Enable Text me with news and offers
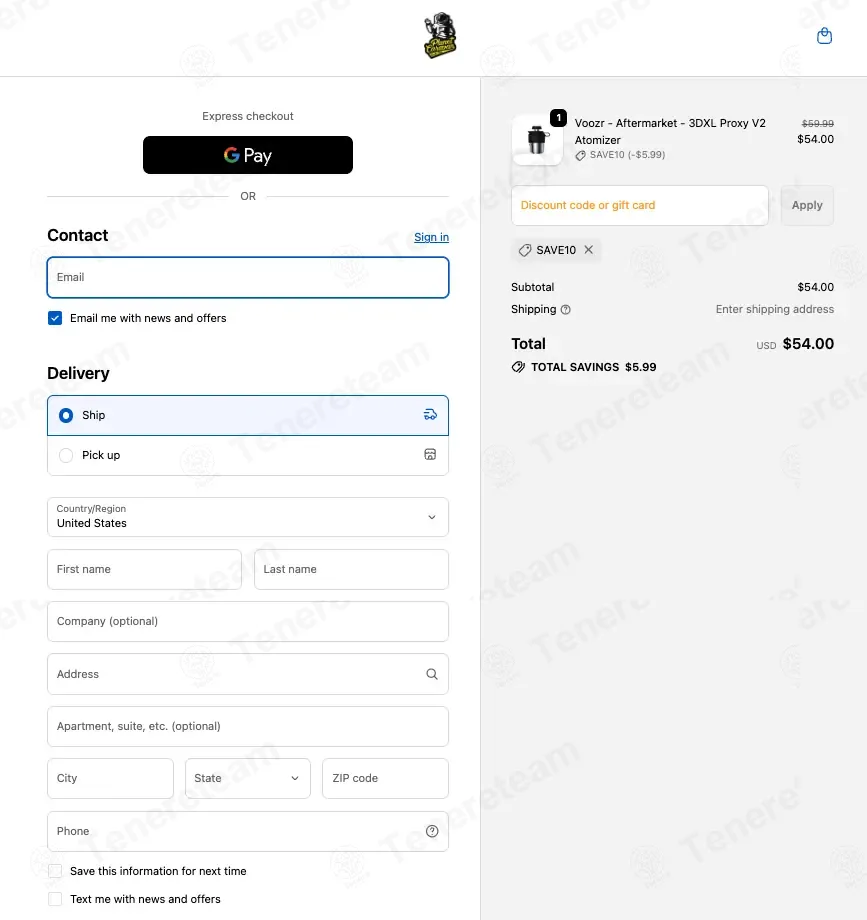The width and height of the screenshot is (867, 920). coord(55,899)
